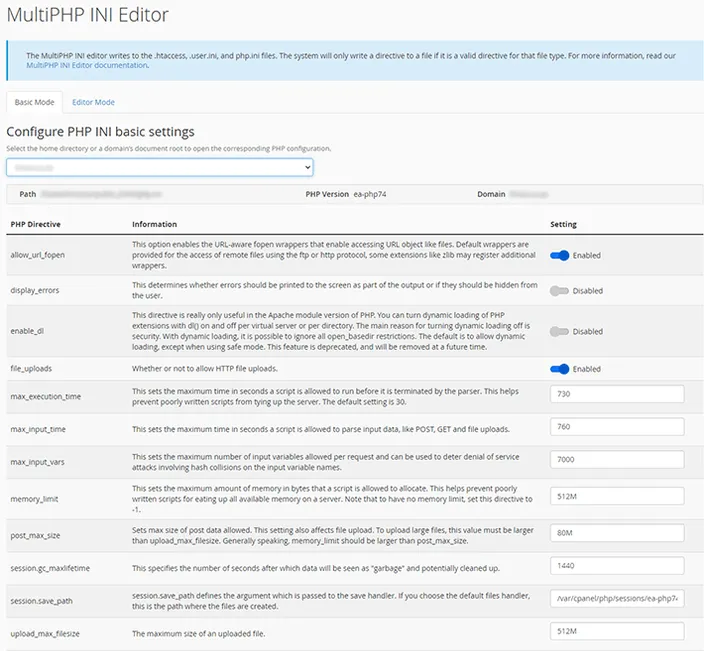Click the 'Whether or not to allow HTTP file uploads' text
704x651 pixels.
[205, 369]
